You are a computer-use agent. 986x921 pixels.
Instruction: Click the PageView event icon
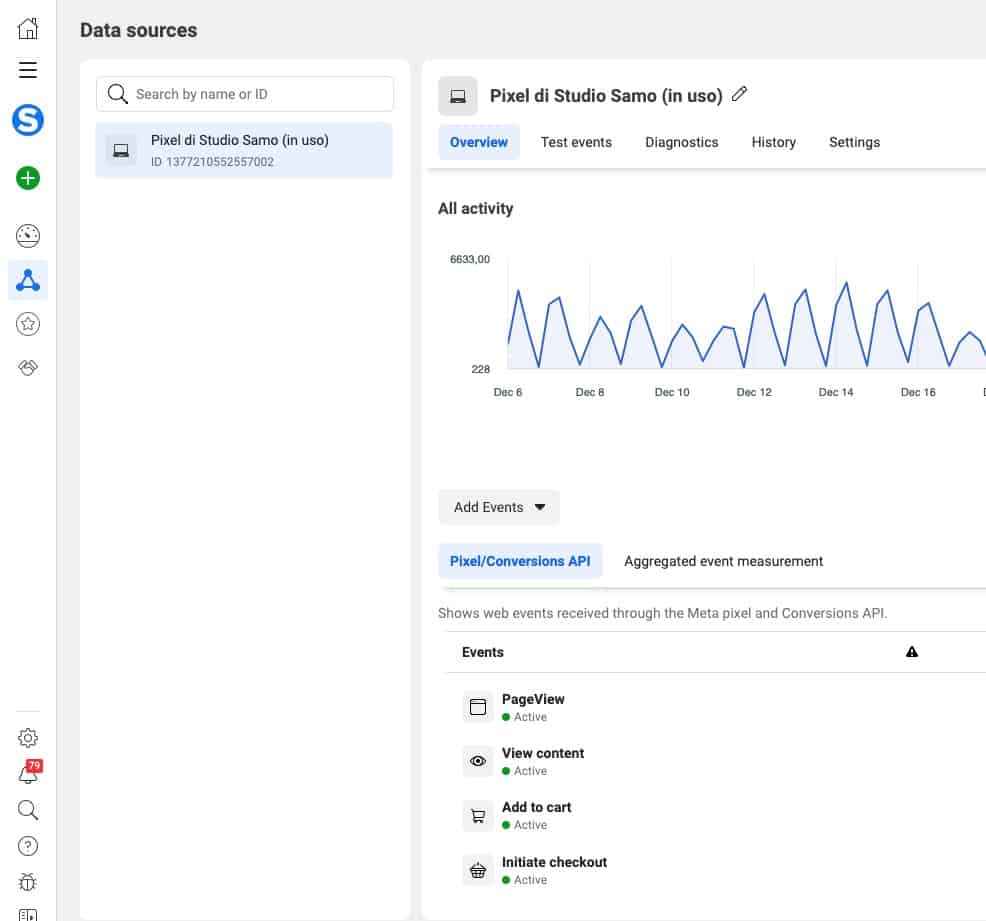[x=478, y=707]
